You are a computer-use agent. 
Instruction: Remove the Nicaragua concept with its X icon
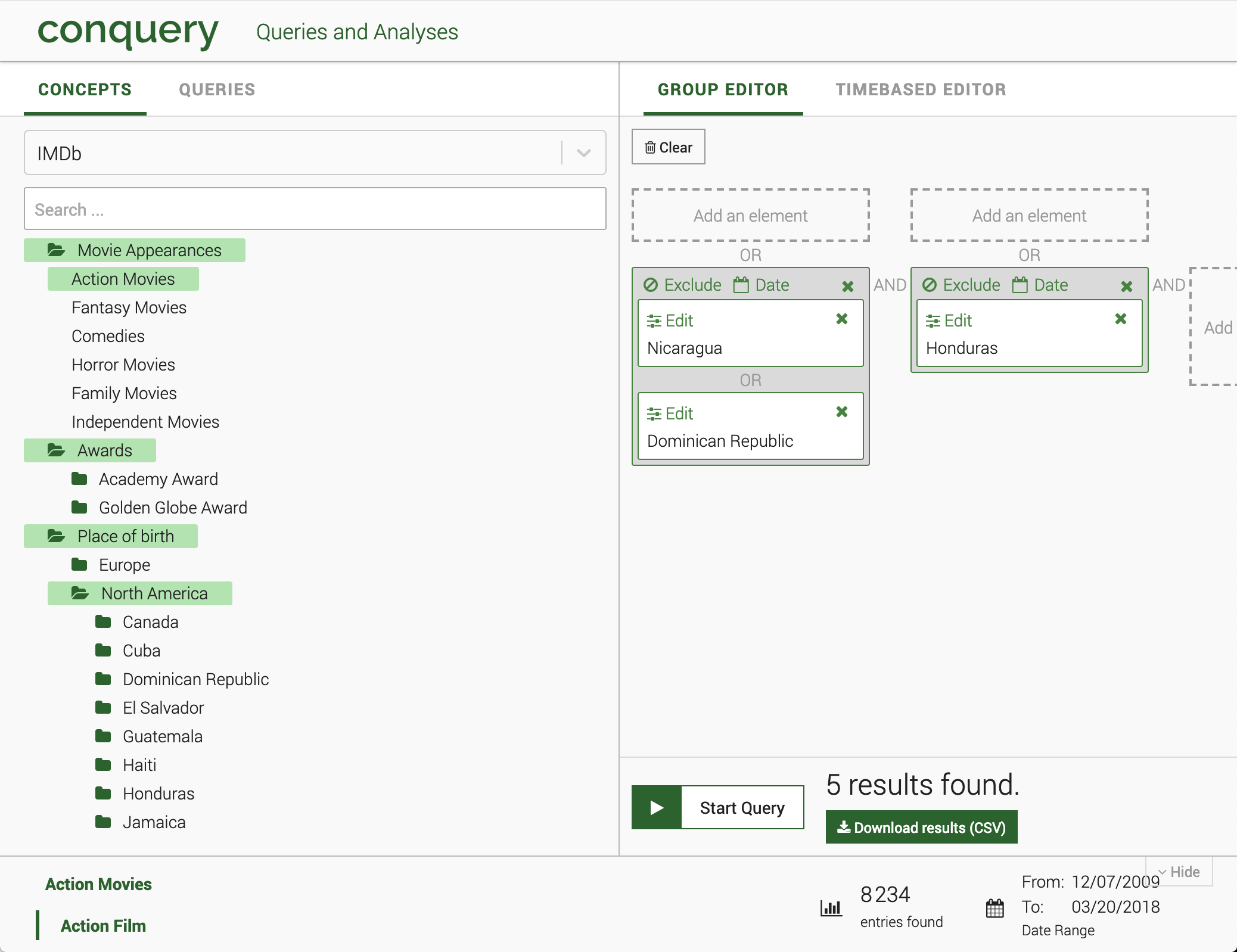point(841,319)
